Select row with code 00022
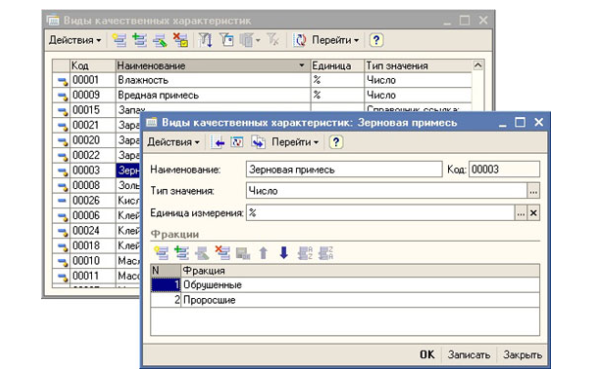 [97, 156]
